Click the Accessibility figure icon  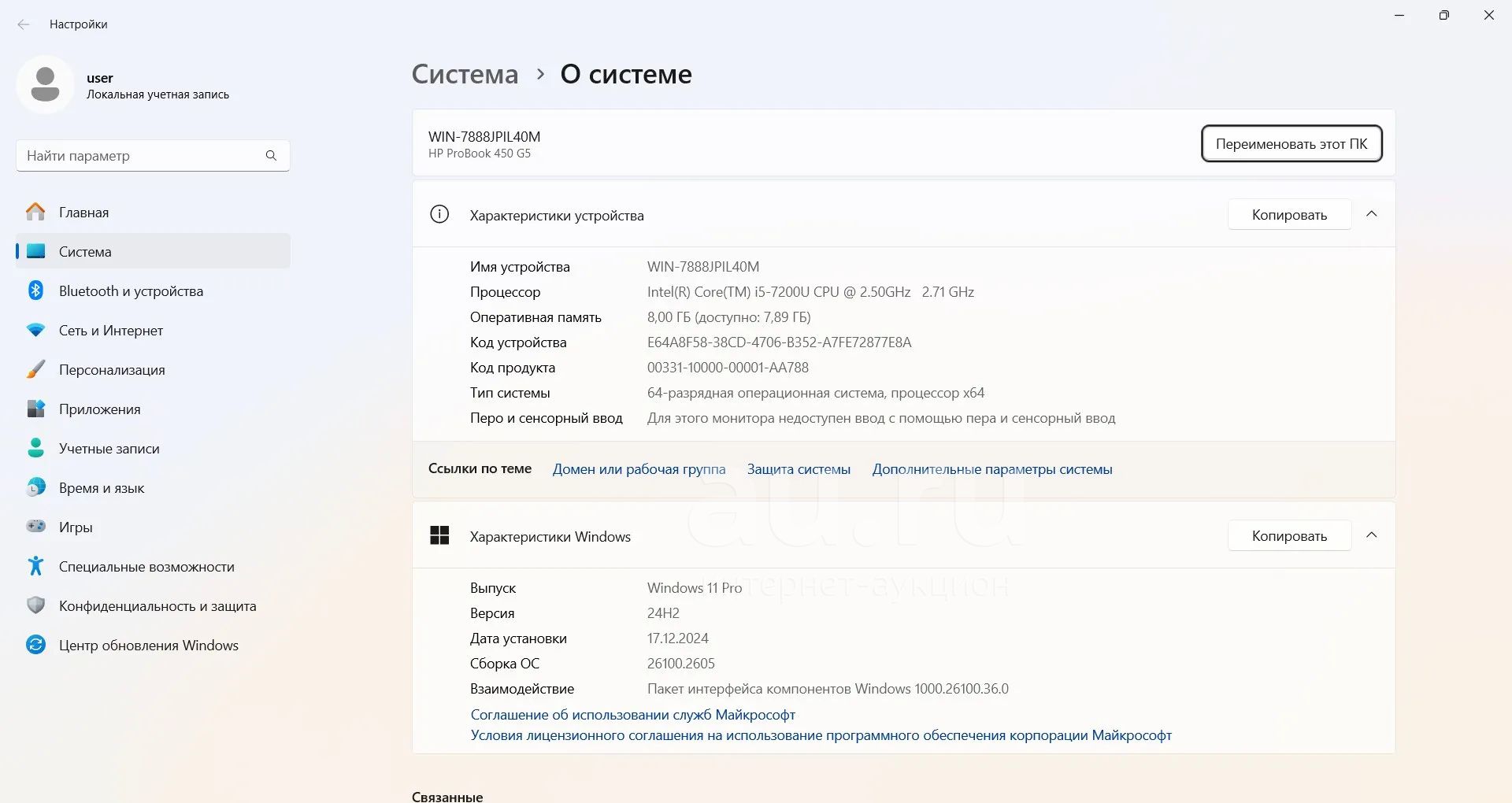pyautogui.click(x=35, y=566)
